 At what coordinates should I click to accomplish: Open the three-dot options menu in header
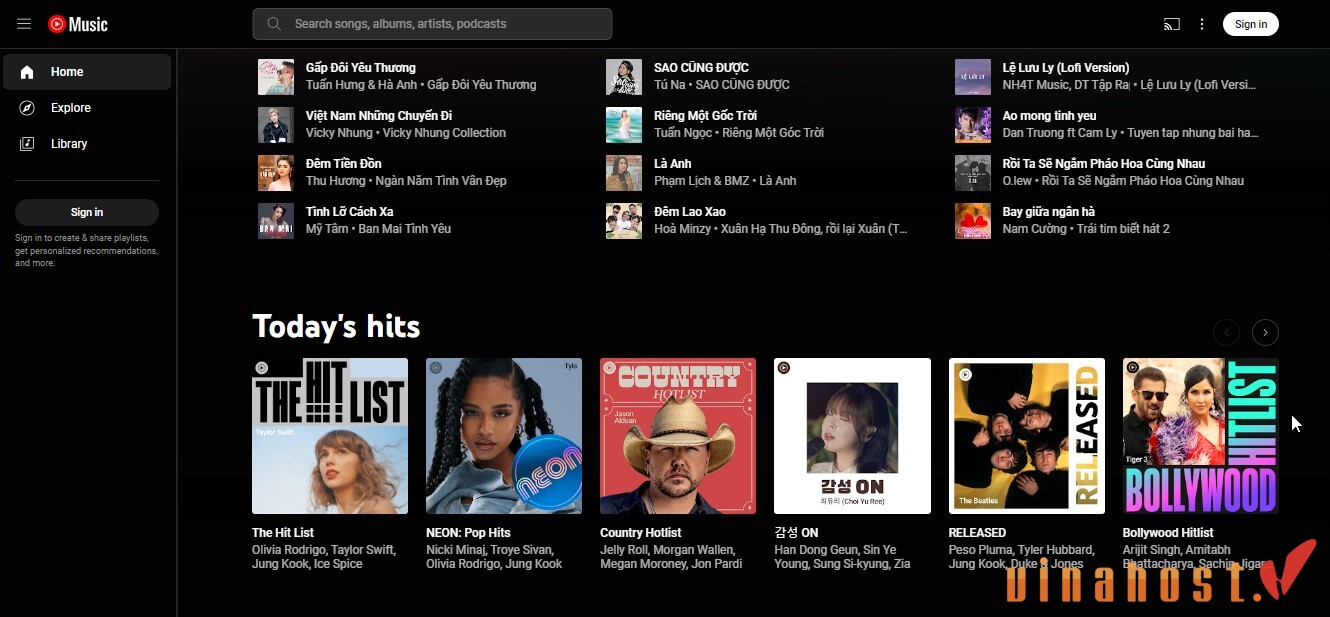point(1202,23)
